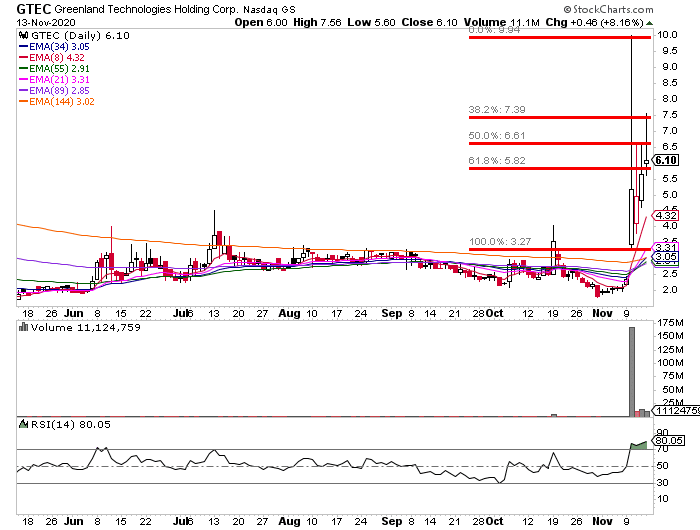Viewport: 700px width, 530px height.
Task: Click the blue 3.05 tag on the price axis
Action: 666,256
